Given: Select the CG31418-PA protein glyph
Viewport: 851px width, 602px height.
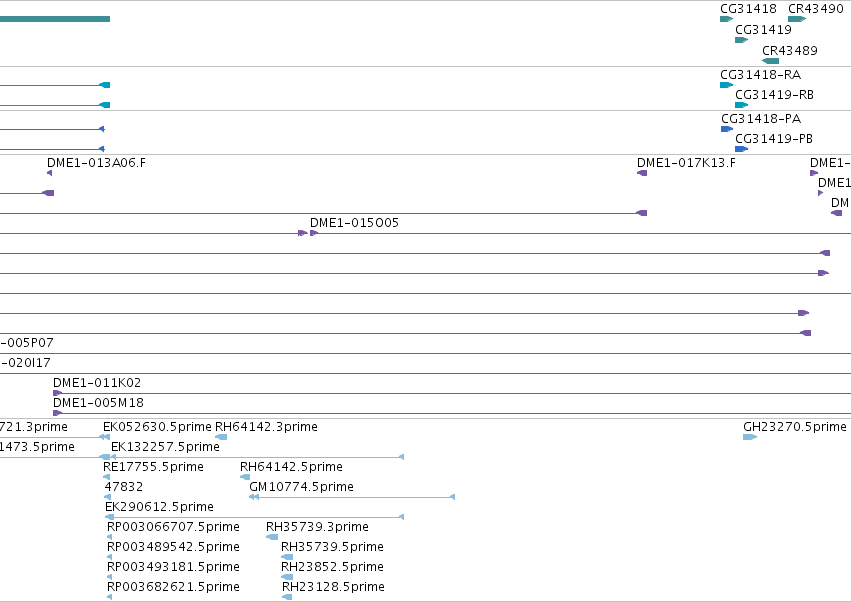Looking at the screenshot, I should [727, 129].
